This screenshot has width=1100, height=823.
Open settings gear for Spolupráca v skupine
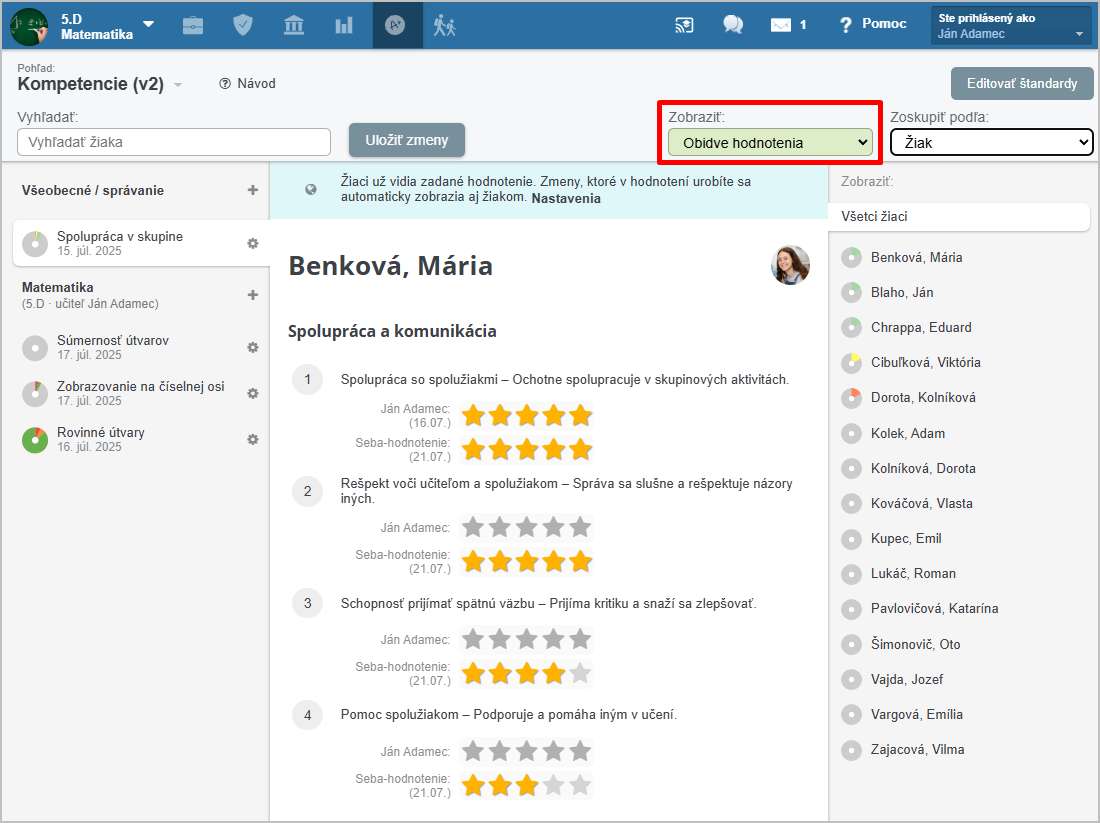pyautogui.click(x=253, y=243)
